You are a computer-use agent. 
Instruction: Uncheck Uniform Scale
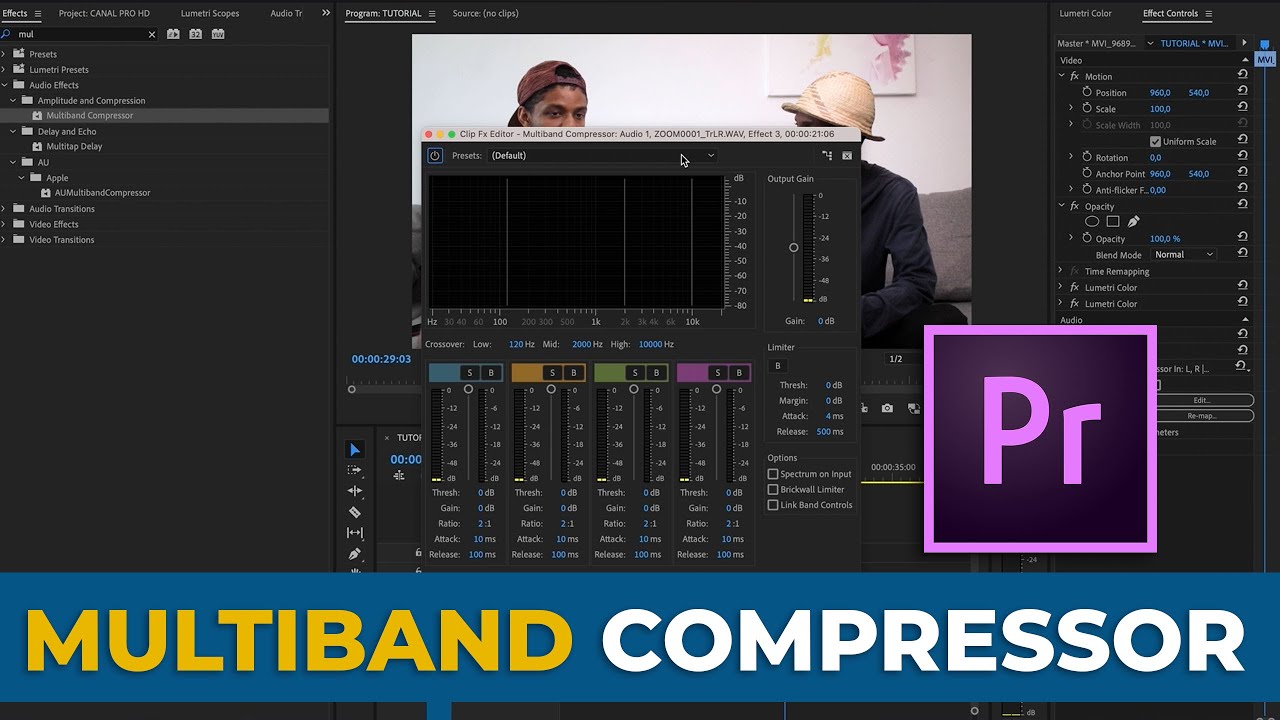pos(1155,141)
